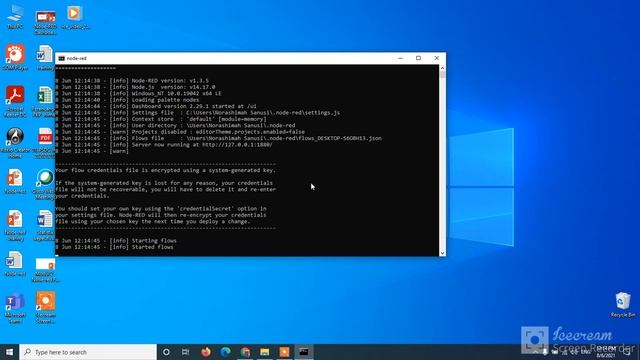The image size is (640, 360).
Task: Click the 'Node-RED version: v1.3.5' log line
Action: pos(132,80)
